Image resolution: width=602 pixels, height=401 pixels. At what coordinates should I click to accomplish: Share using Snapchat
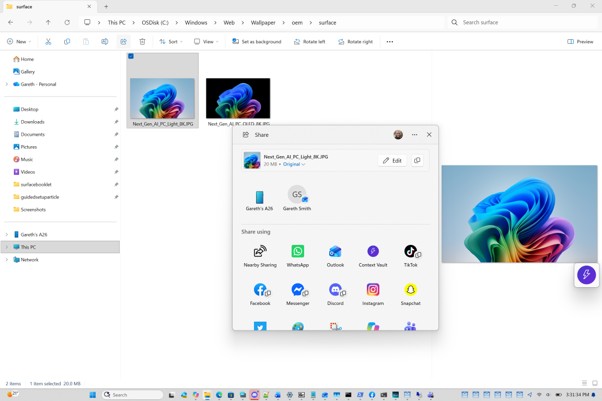pos(410,294)
